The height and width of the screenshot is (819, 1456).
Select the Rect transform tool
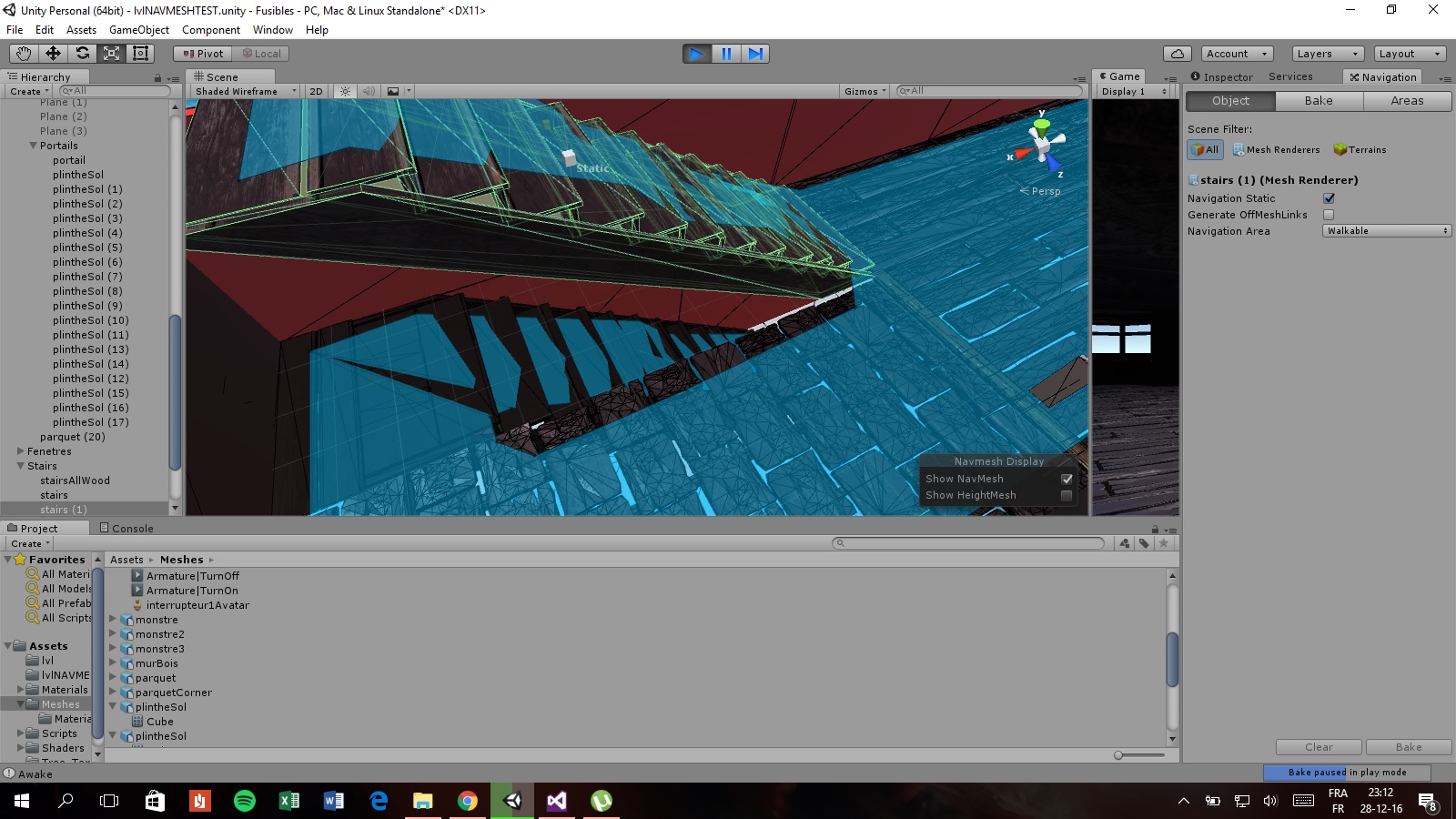(140, 54)
